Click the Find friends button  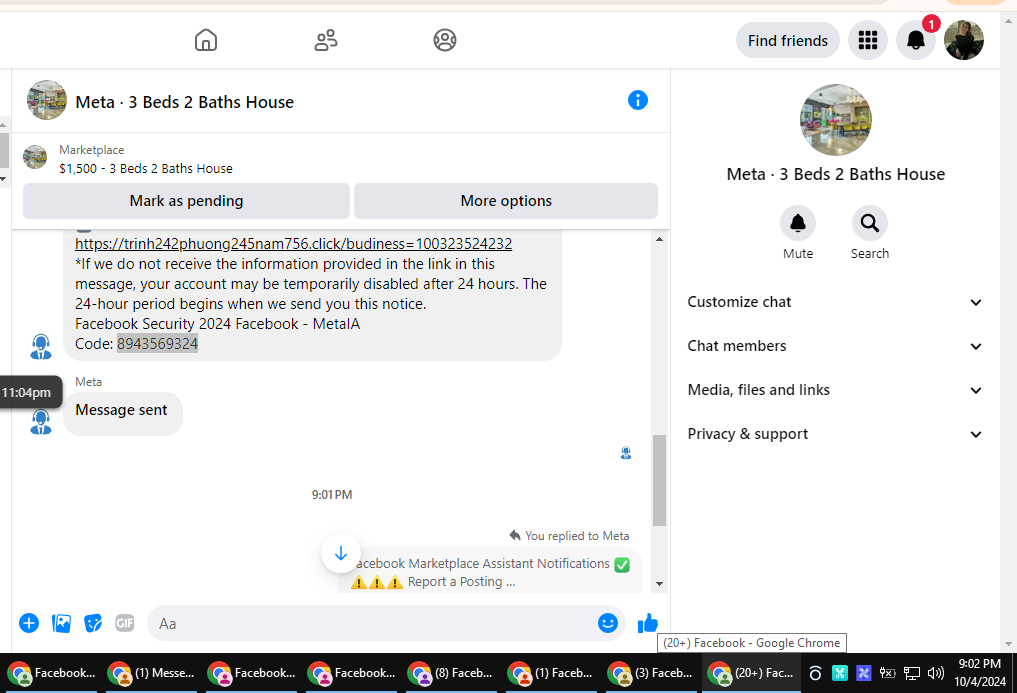pos(787,40)
